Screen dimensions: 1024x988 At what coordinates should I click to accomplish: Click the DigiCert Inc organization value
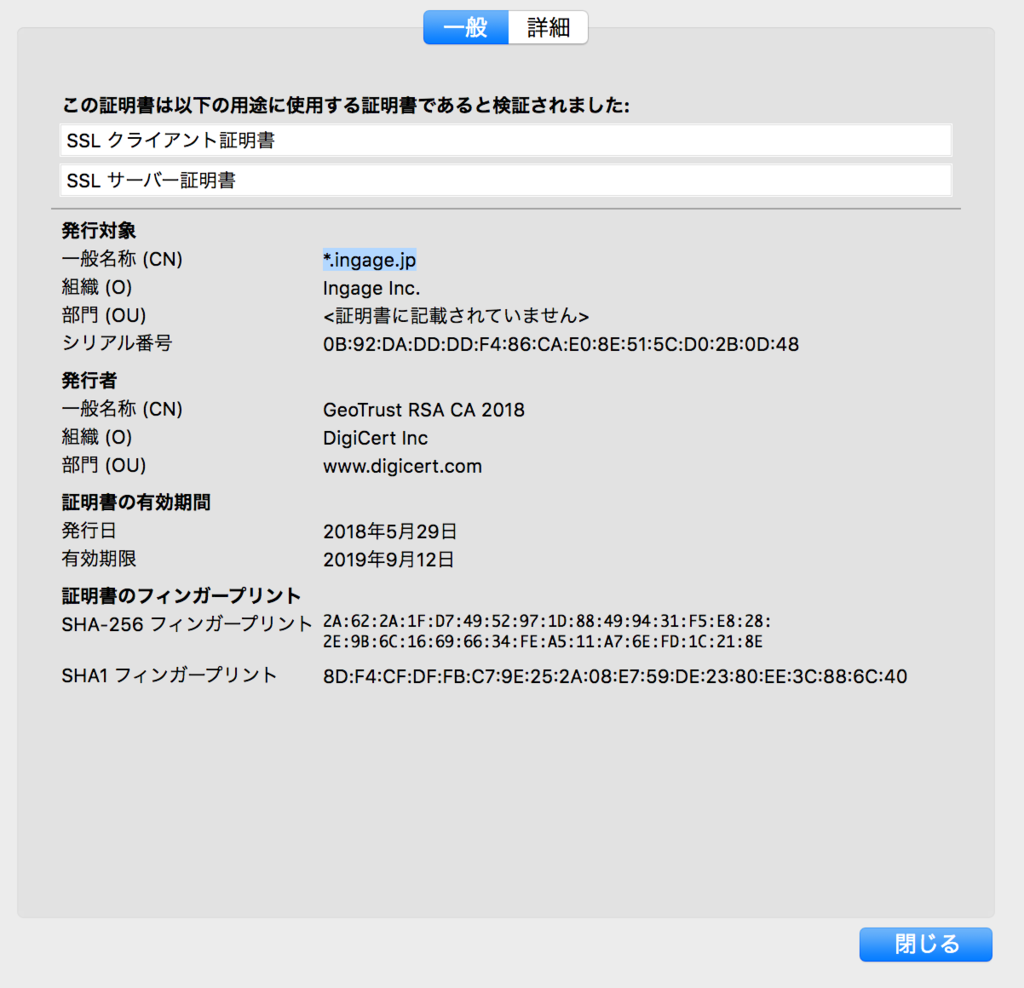pyautogui.click(x=375, y=438)
